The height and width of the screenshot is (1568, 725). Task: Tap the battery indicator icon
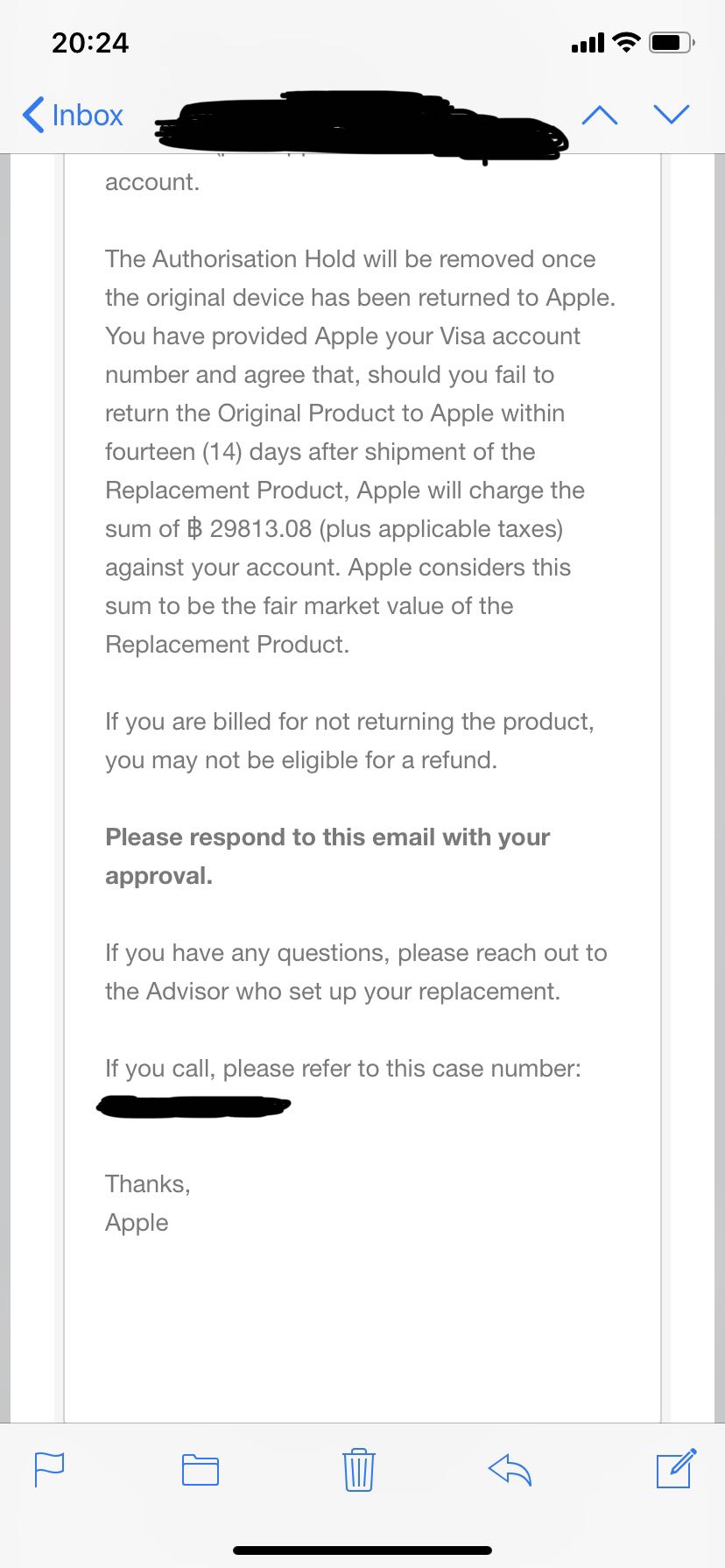pos(672,42)
